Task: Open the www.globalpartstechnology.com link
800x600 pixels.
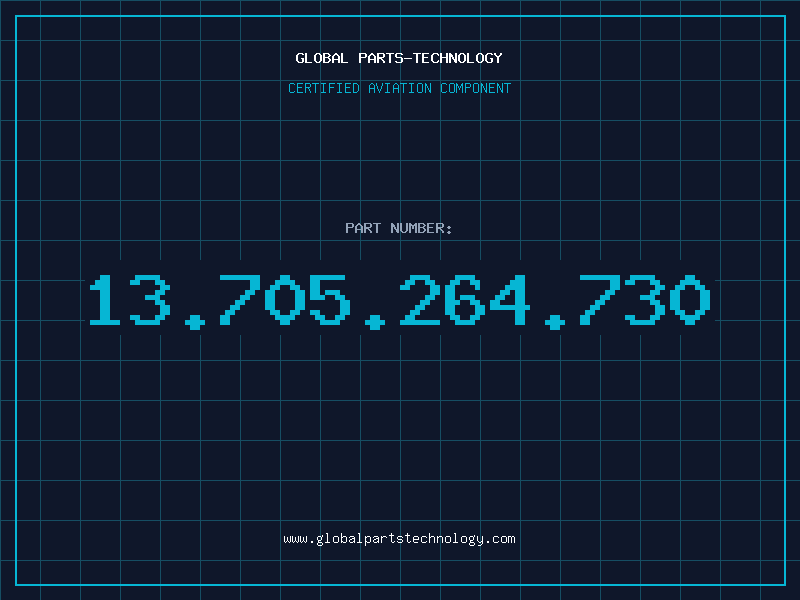Action: coord(399,539)
